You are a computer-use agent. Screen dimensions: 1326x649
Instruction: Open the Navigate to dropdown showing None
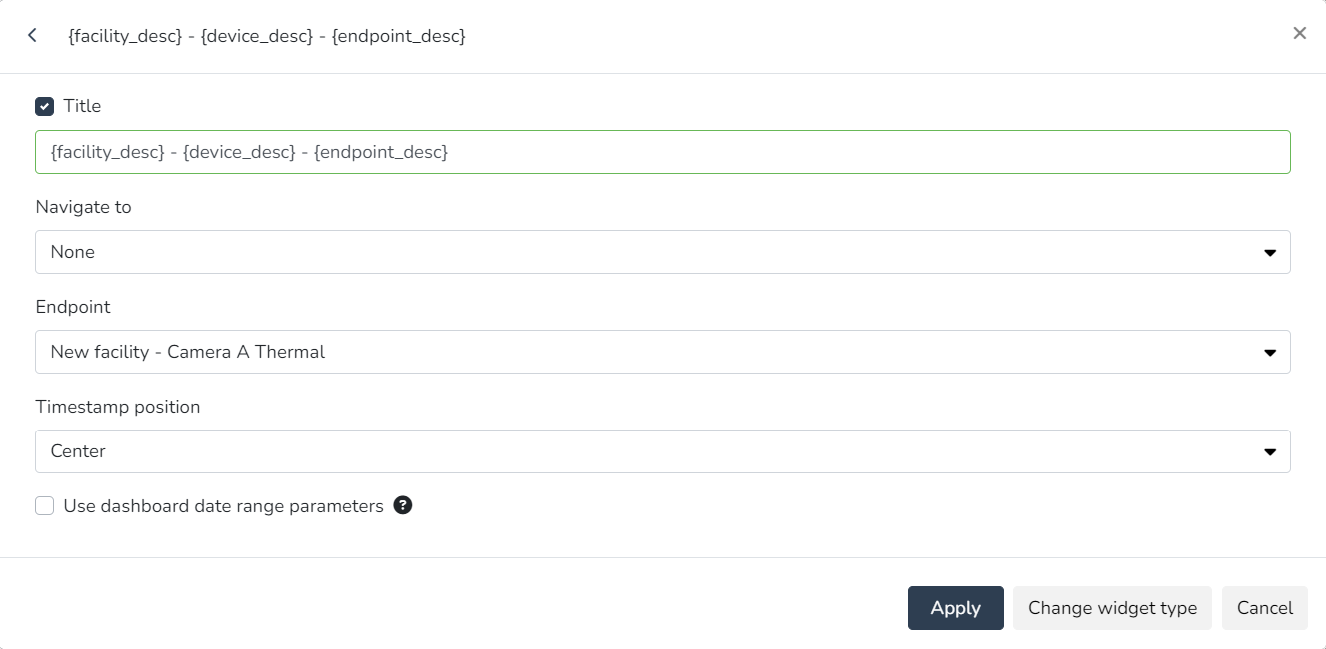[x=640, y=252]
